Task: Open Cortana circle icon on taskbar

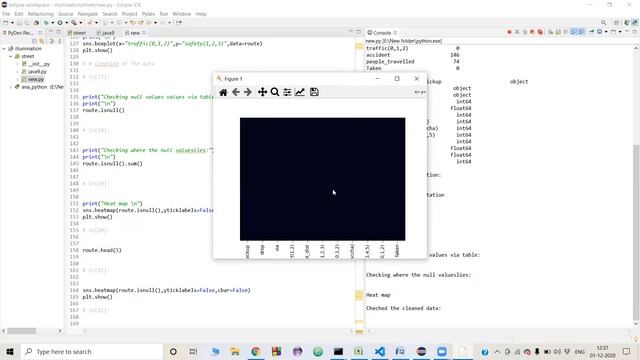Action: tap(173, 351)
